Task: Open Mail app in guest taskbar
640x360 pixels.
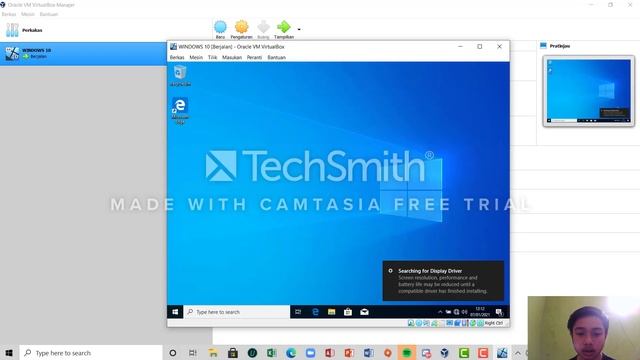Action: pyautogui.click(x=364, y=312)
